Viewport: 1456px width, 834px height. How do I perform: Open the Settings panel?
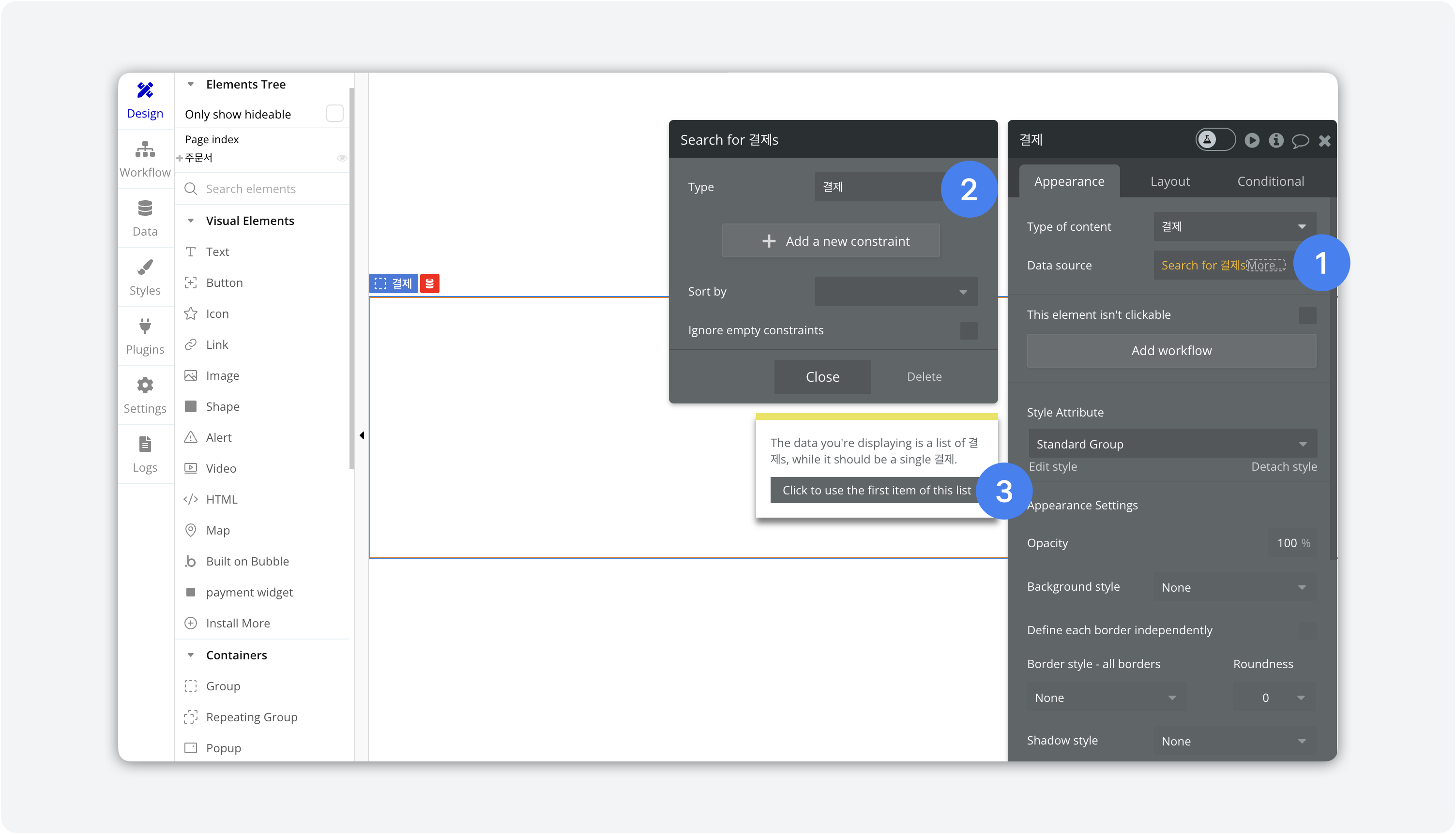click(x=144, y=395)
